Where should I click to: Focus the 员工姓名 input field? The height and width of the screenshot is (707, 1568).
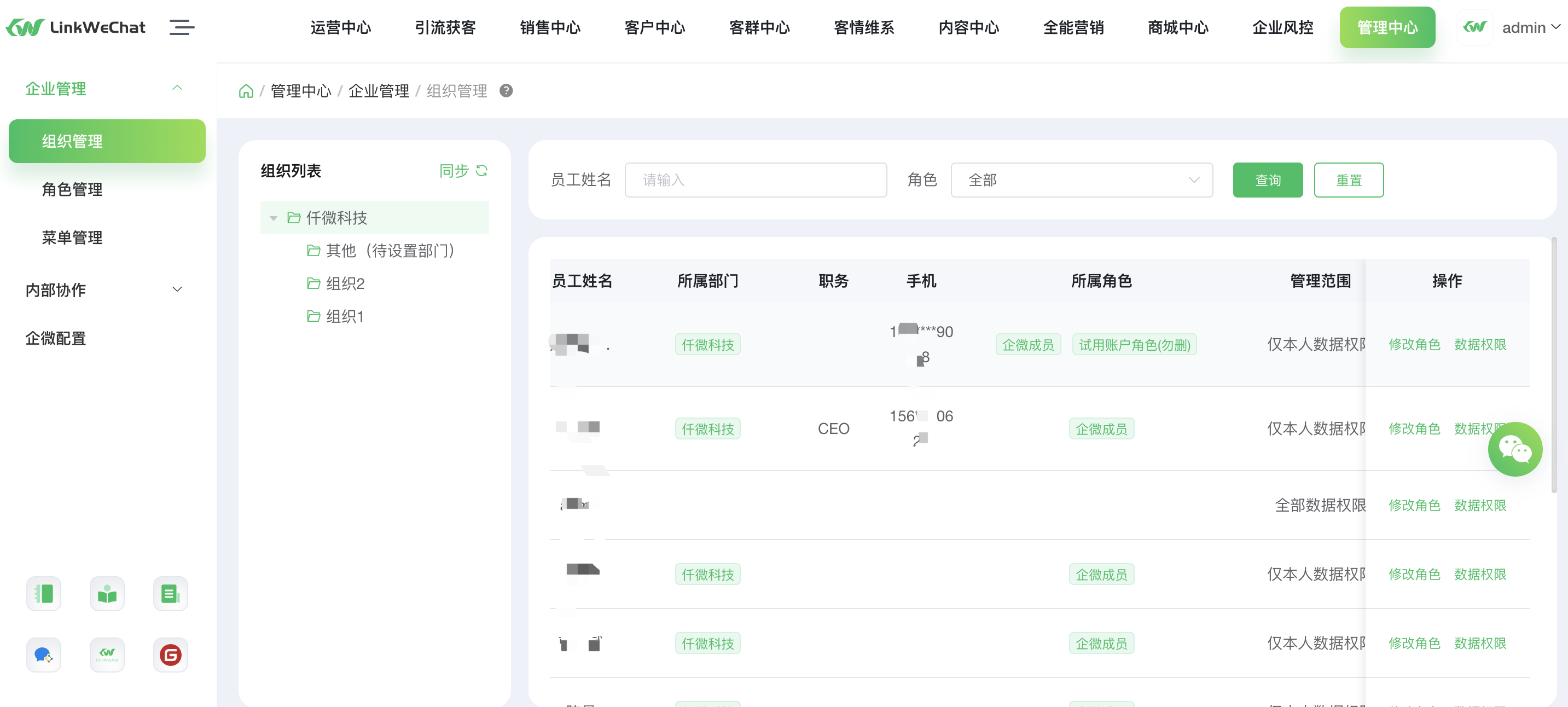click(x=756, y=179)
